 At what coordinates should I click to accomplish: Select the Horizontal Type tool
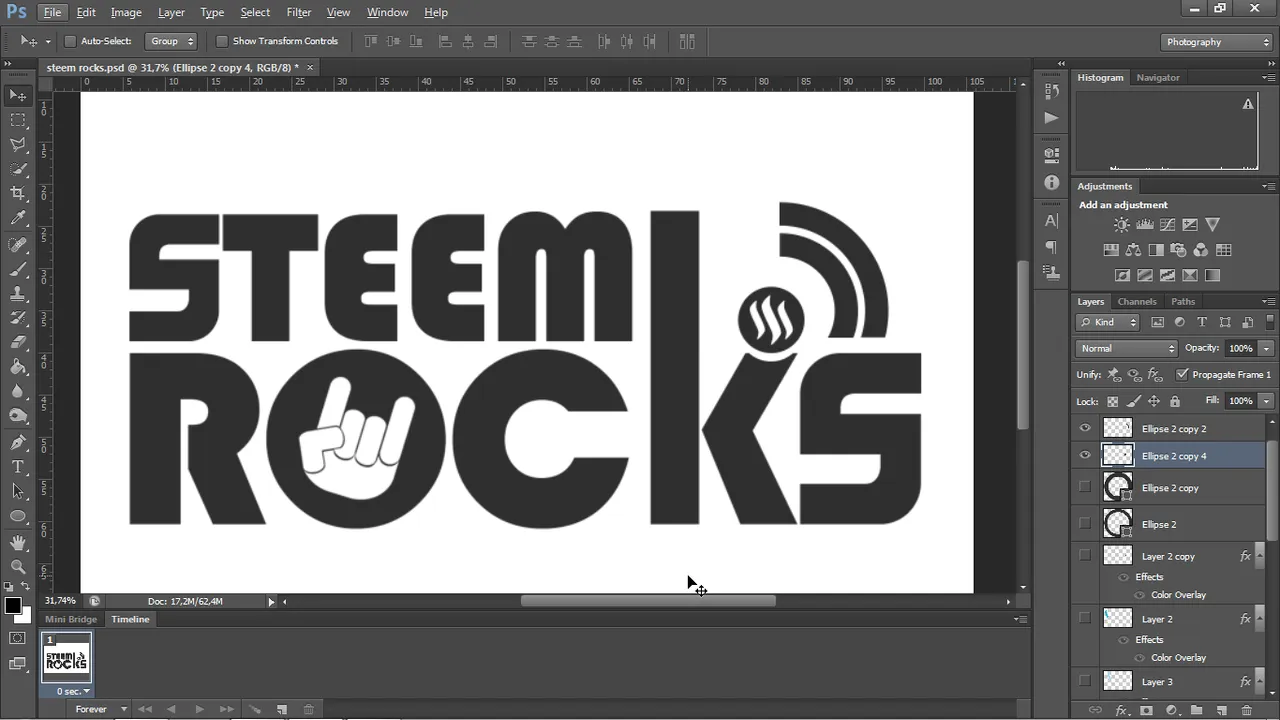(x=18, y=467)
